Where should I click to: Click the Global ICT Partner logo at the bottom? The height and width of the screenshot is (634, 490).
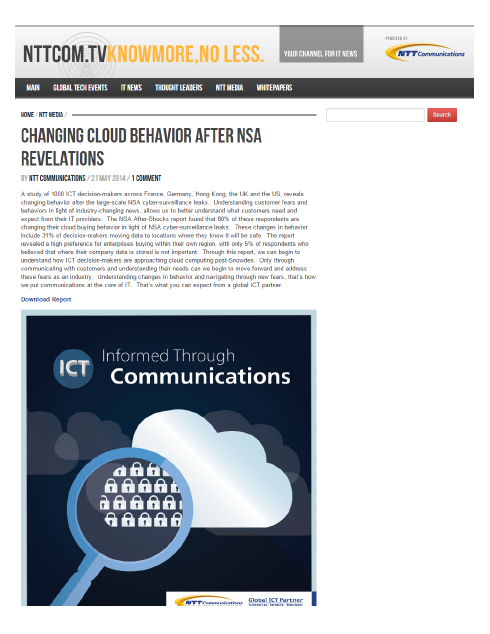click(275, 601)
